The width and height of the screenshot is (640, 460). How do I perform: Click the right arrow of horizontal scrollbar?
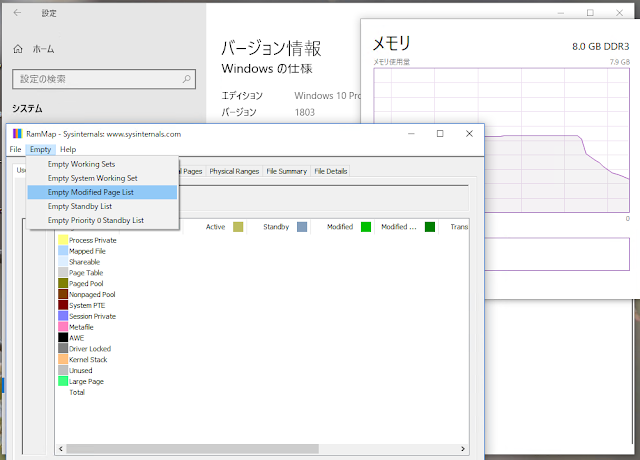click(x=463, y=449)
